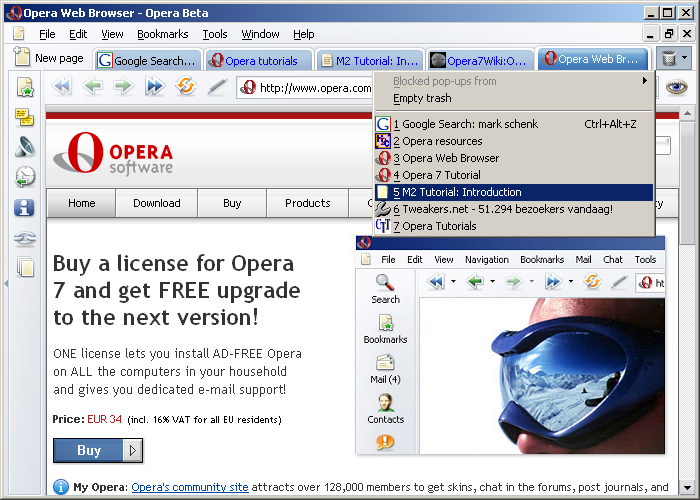
Task: Reload the page with the orange Reload icon
Action: (x=185, y=87)
